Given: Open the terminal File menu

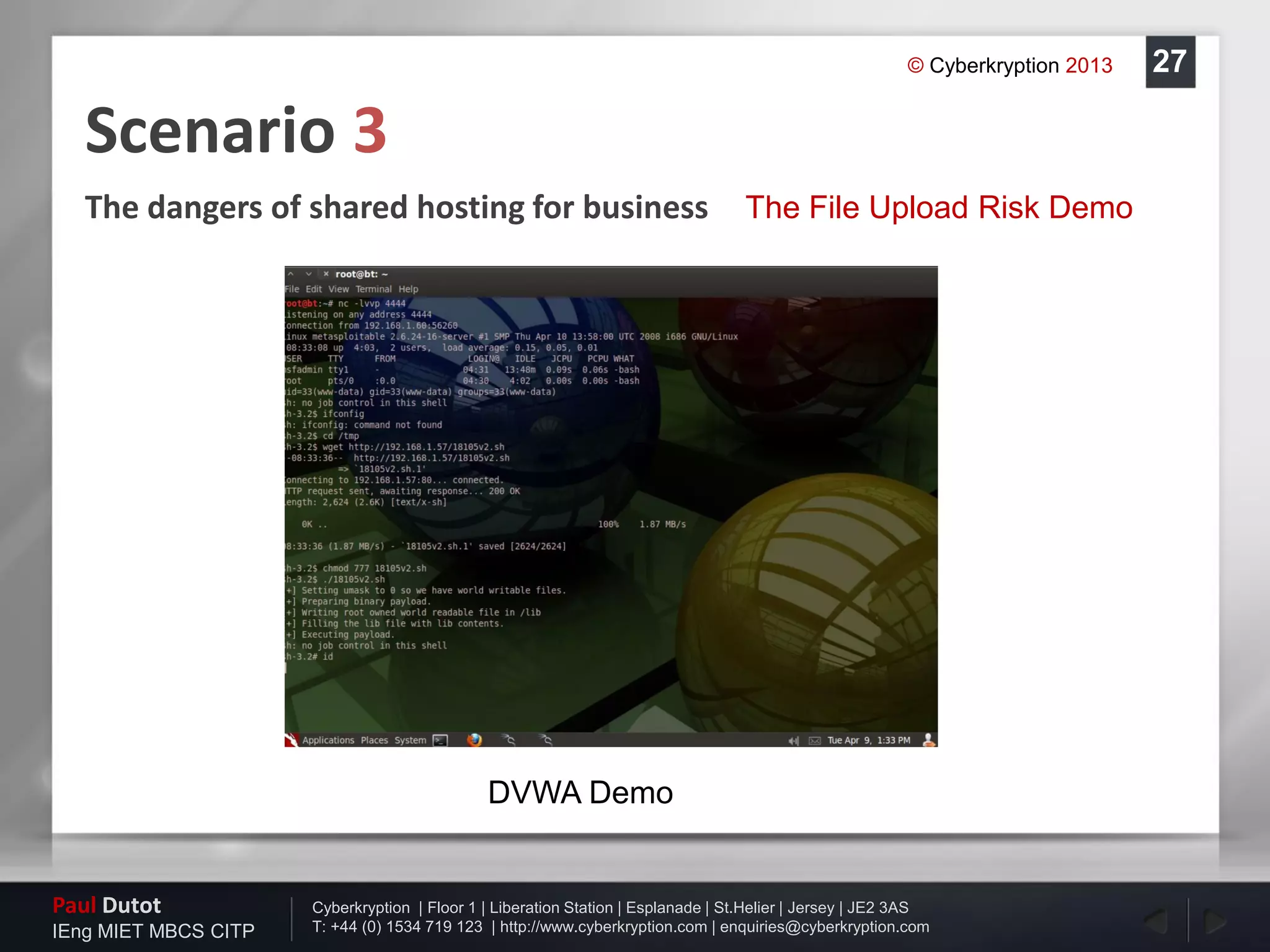Looking at the screenshot, I should pos(292,289).
